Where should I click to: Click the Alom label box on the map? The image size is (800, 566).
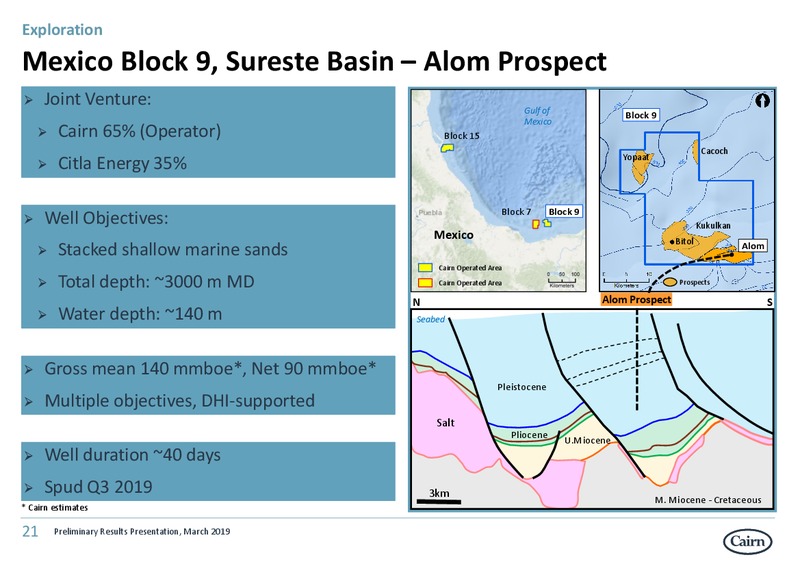(x=753, y=246)
